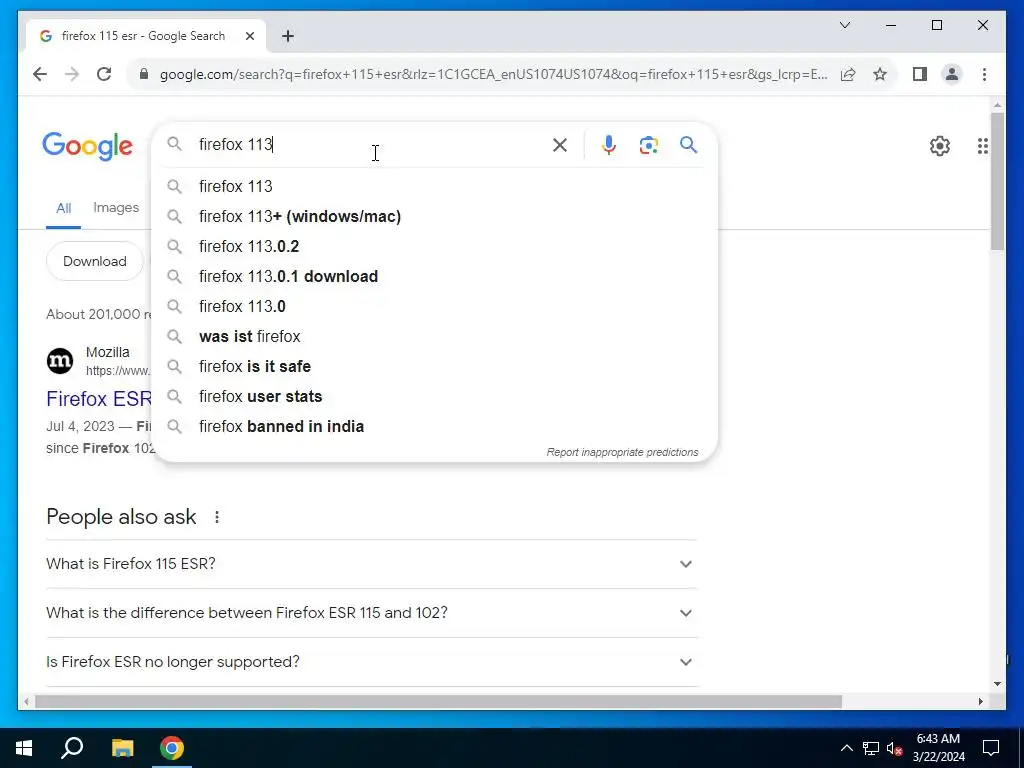The width and height of the screenshot is (1024, 768).
Task: Search by image with Lens icon
Action: pos(648,144)
